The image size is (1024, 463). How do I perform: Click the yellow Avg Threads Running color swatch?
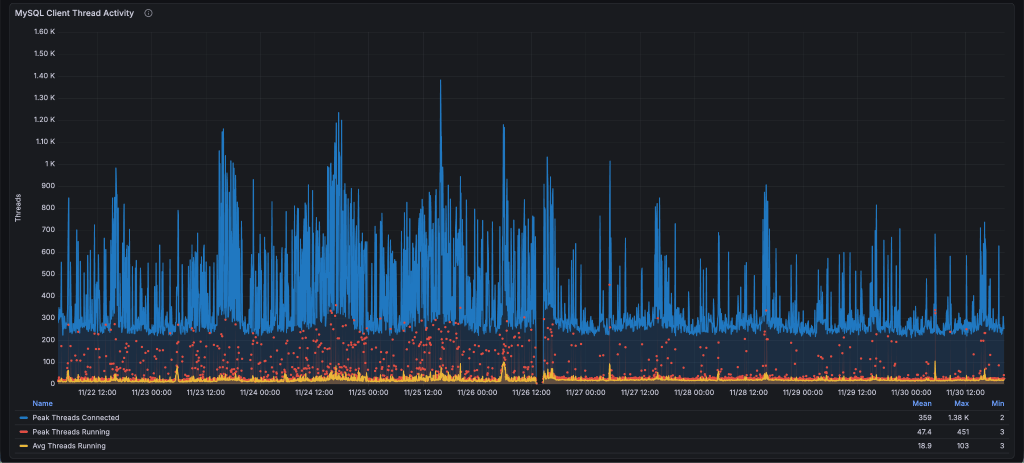(x=24, y=445)
